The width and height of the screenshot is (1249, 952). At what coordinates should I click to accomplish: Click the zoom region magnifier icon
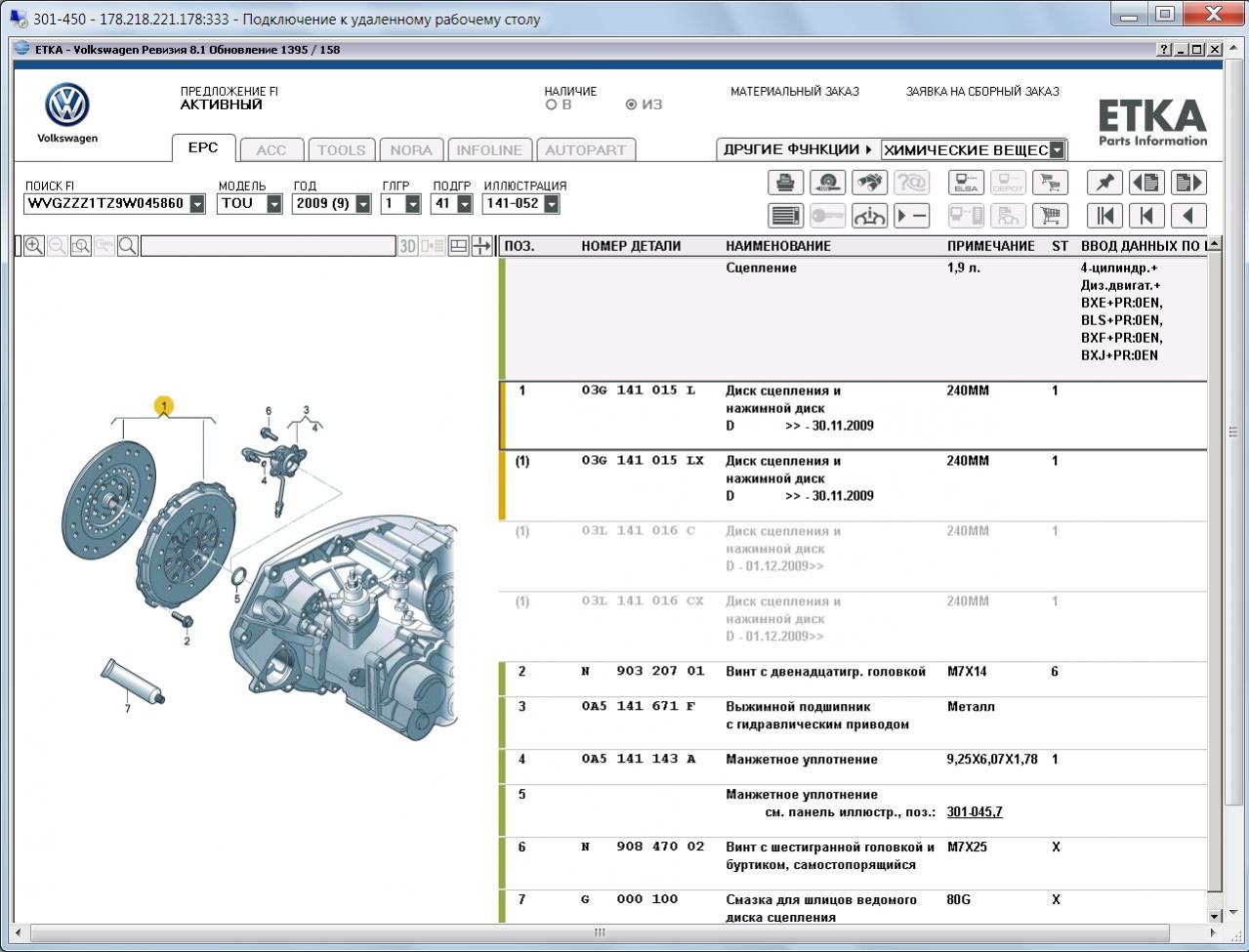coord(81,246)
